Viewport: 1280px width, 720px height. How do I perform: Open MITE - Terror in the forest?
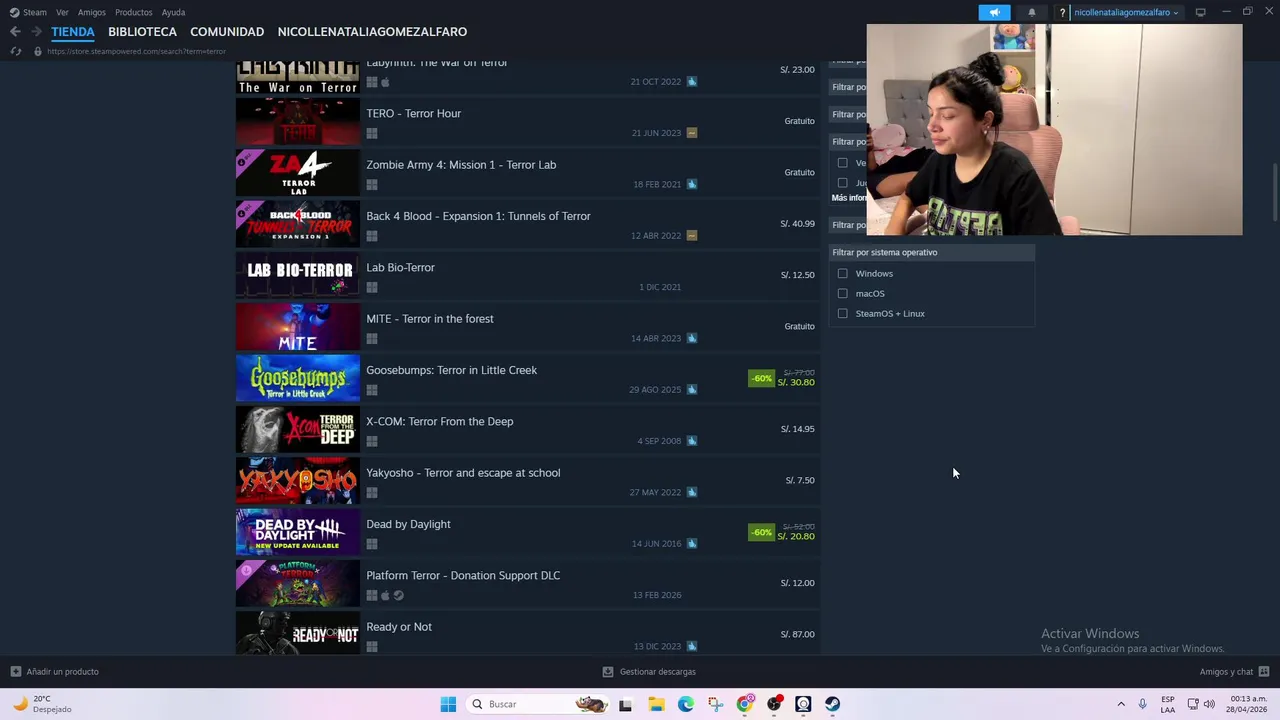528,326
